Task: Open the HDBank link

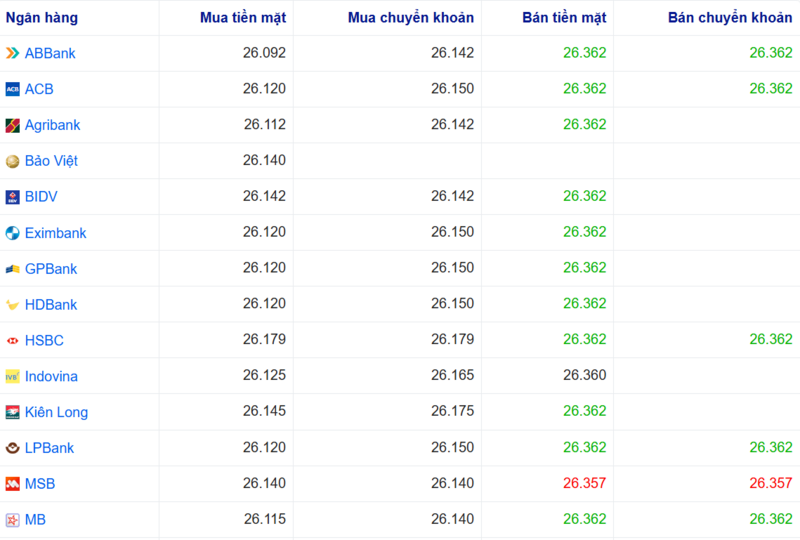Action: pyautogui.click(x=51, y=305)
